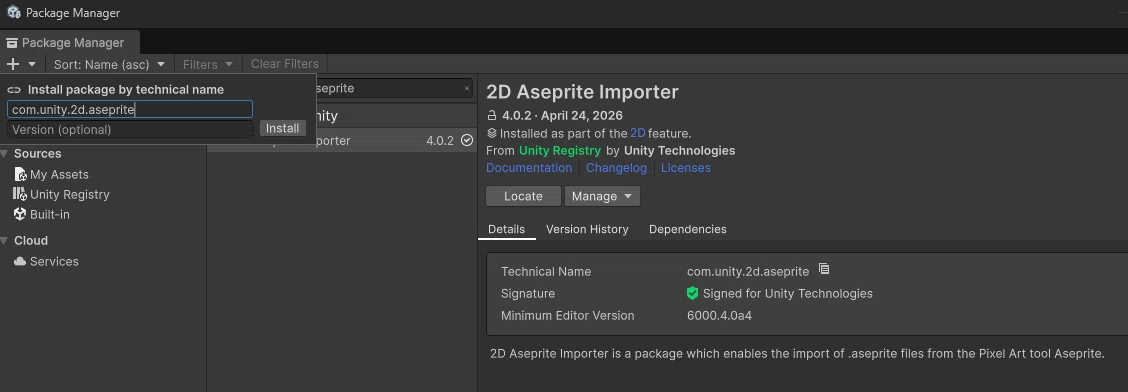Screen dimensions: 1128x392
Task: Clear the search box with x
Action: tap(466, 88)
